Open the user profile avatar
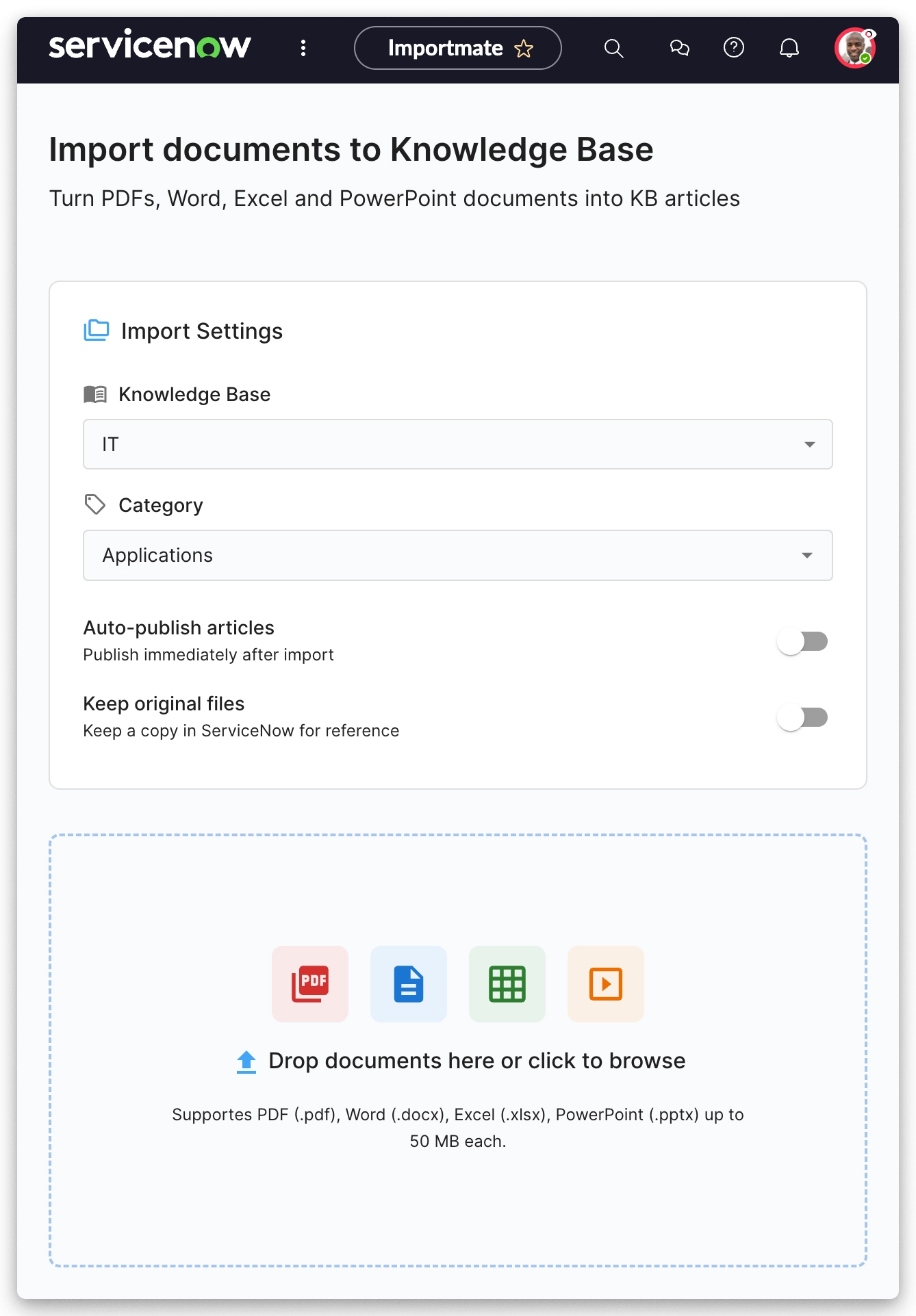 point(854,48)
